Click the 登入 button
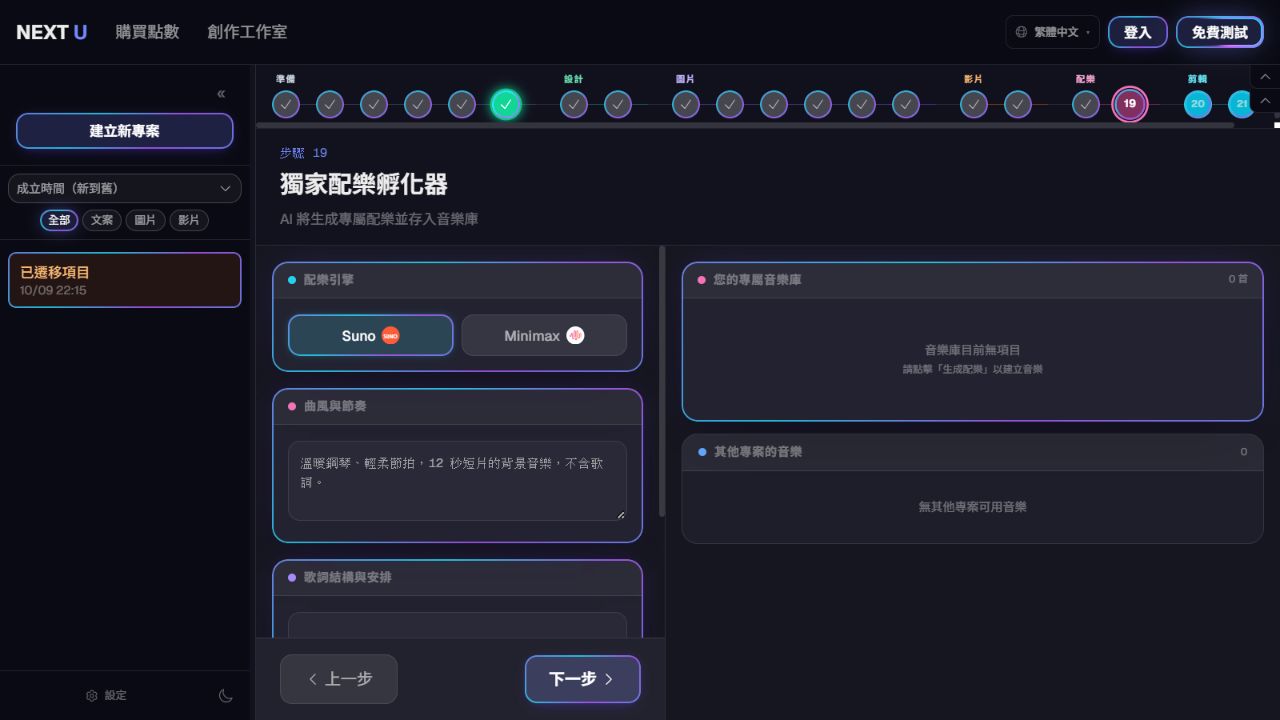The image size is (1280, 720). 1137,32
